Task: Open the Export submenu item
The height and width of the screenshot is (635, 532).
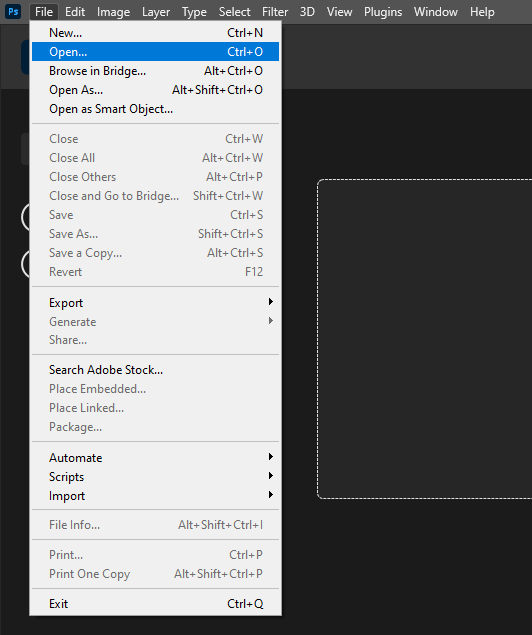Action: click(155, 303)
